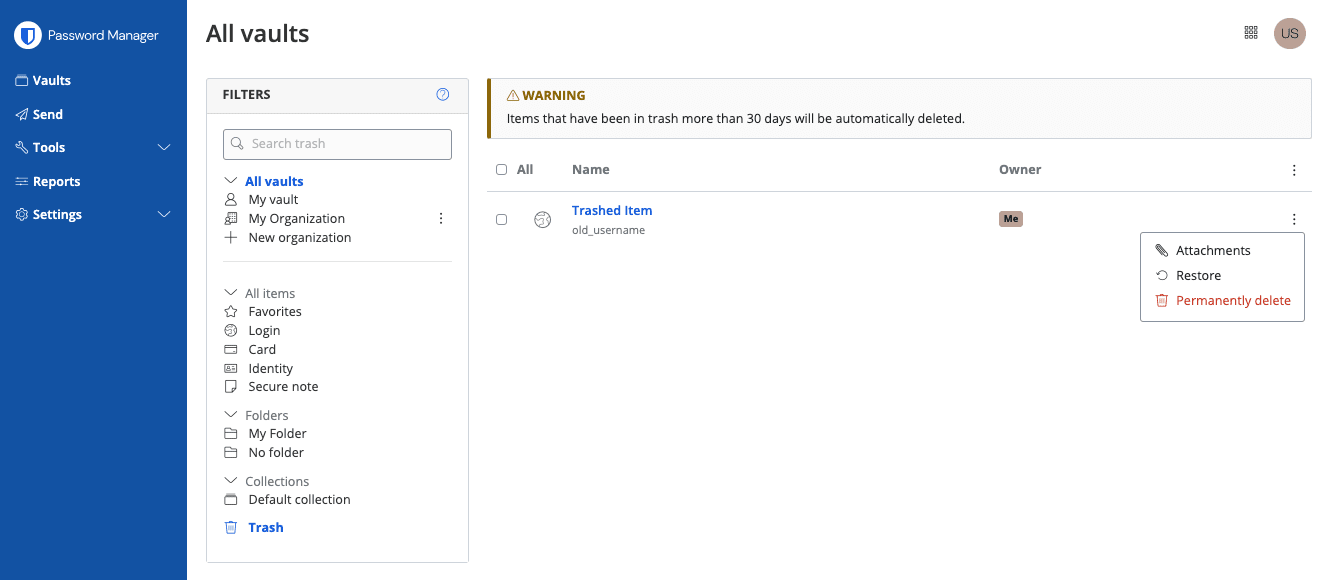Image resolution: width=1329 pixels, height=580 pixels.
Task: Choose Restore from the context menu
Action: (1222, 275)
